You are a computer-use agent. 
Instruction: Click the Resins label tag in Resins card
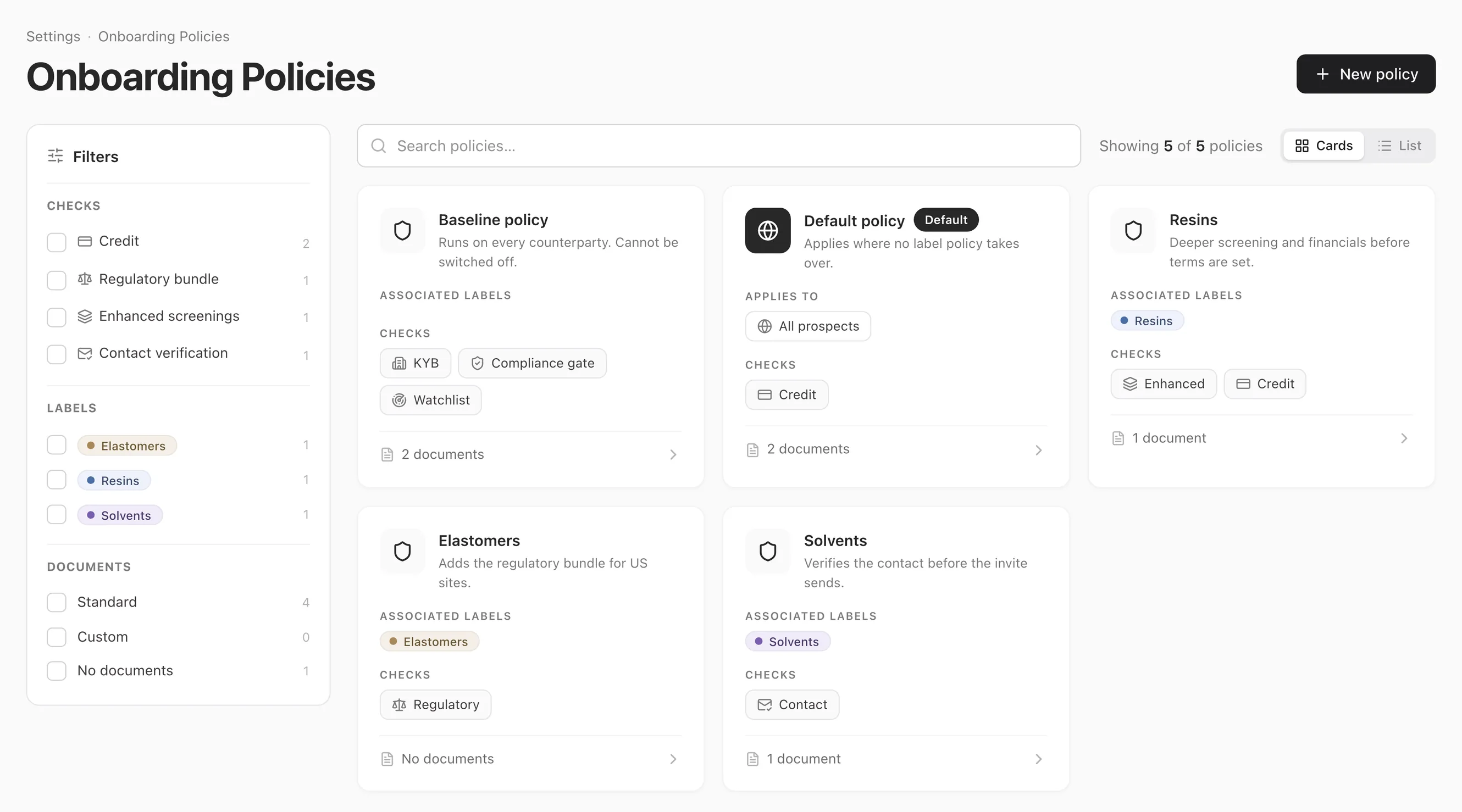pos(1147,321)
